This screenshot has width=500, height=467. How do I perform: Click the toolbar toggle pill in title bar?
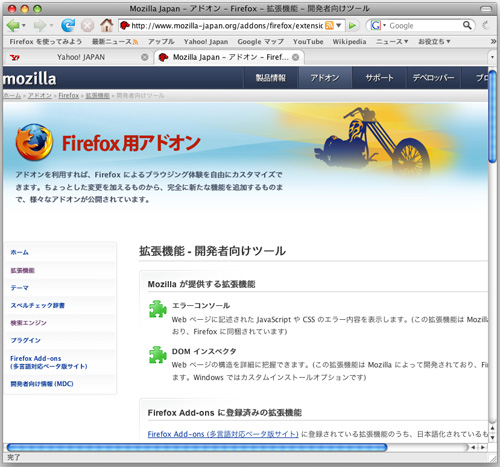486,9
